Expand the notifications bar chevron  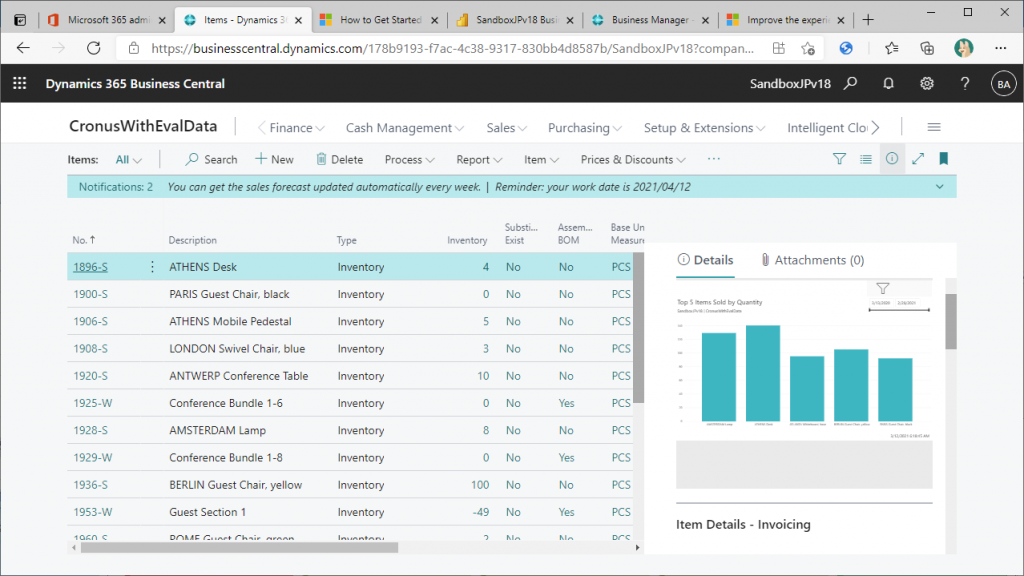tap(940, 187)
